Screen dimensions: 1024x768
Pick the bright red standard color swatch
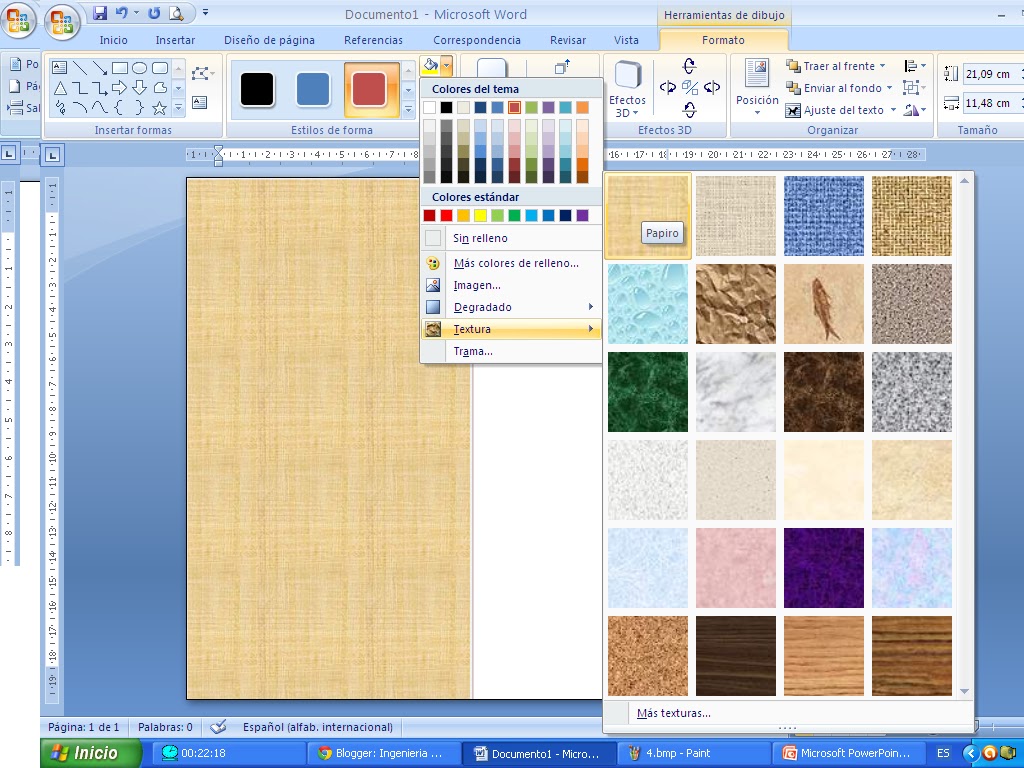(x=446, y=216)
